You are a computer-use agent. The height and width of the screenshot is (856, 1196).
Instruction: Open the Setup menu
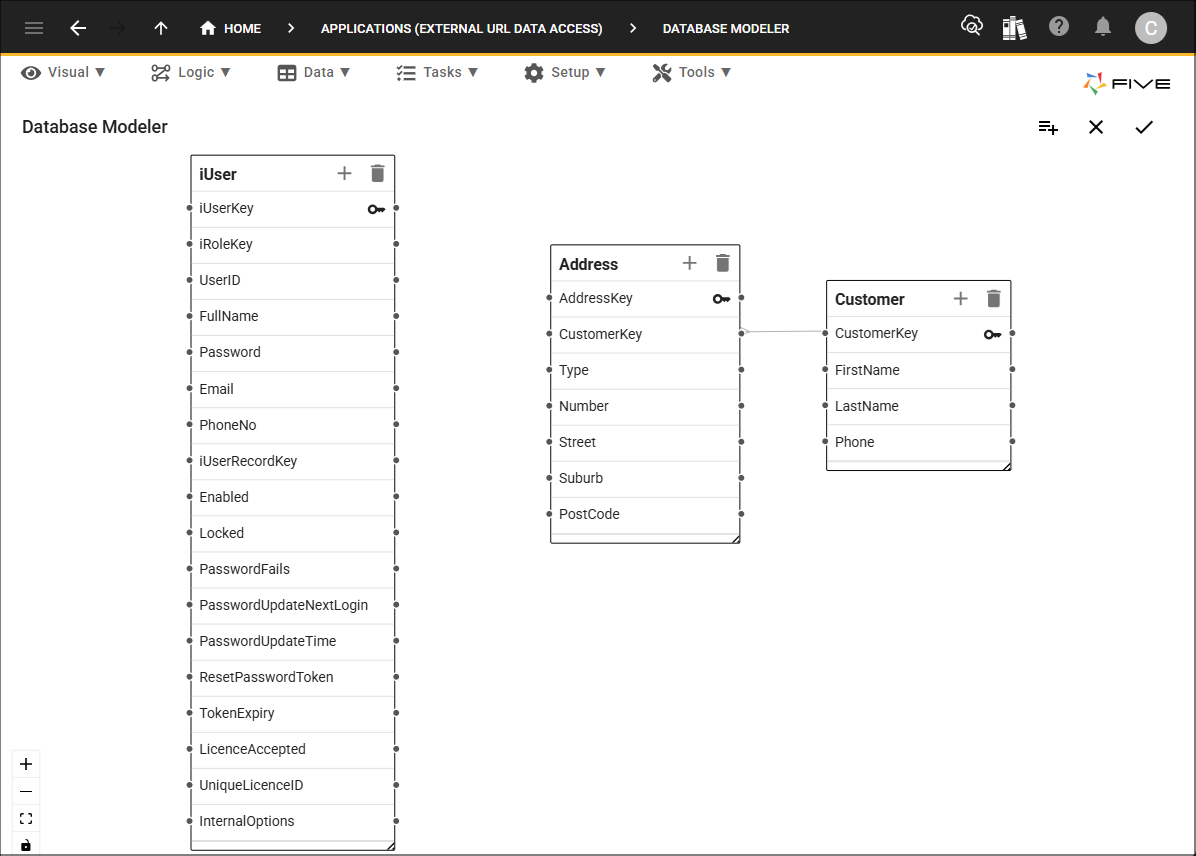pyautogui.click(x=565, y=72)
